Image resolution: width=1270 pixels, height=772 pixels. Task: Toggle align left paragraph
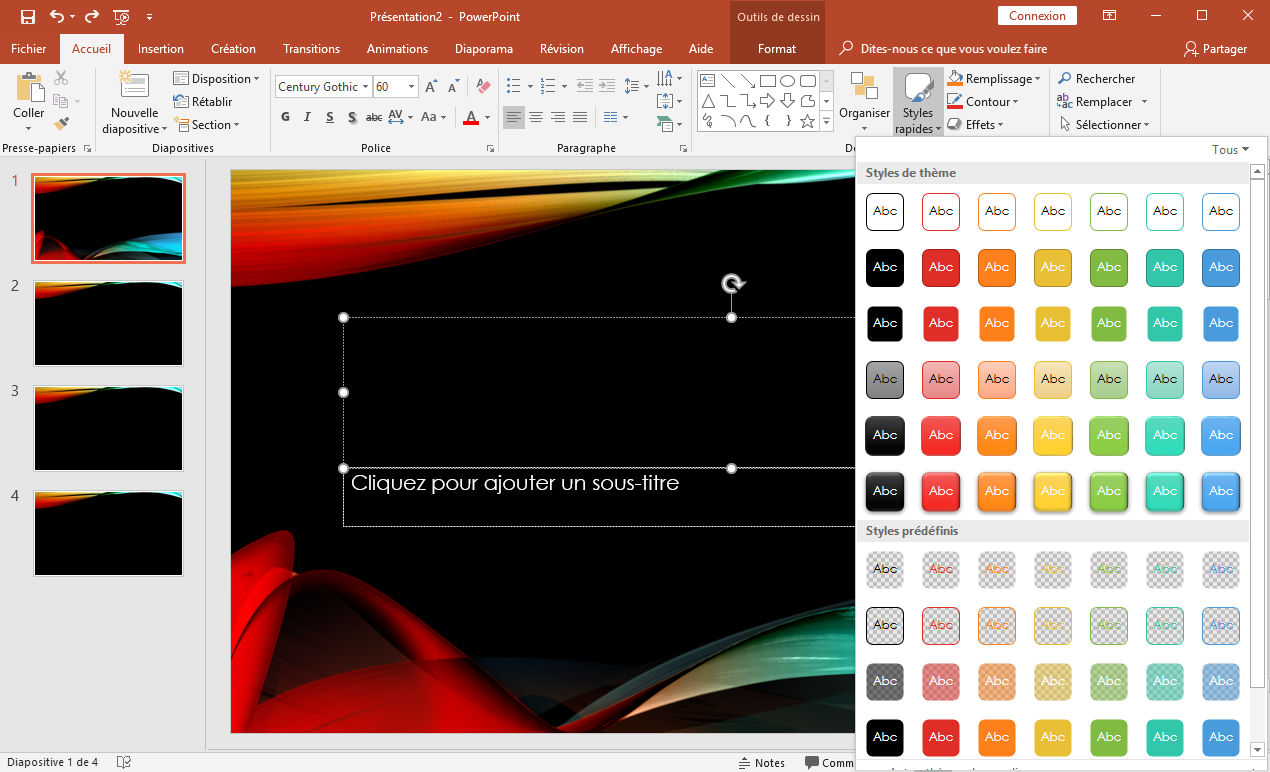[513, 118]
